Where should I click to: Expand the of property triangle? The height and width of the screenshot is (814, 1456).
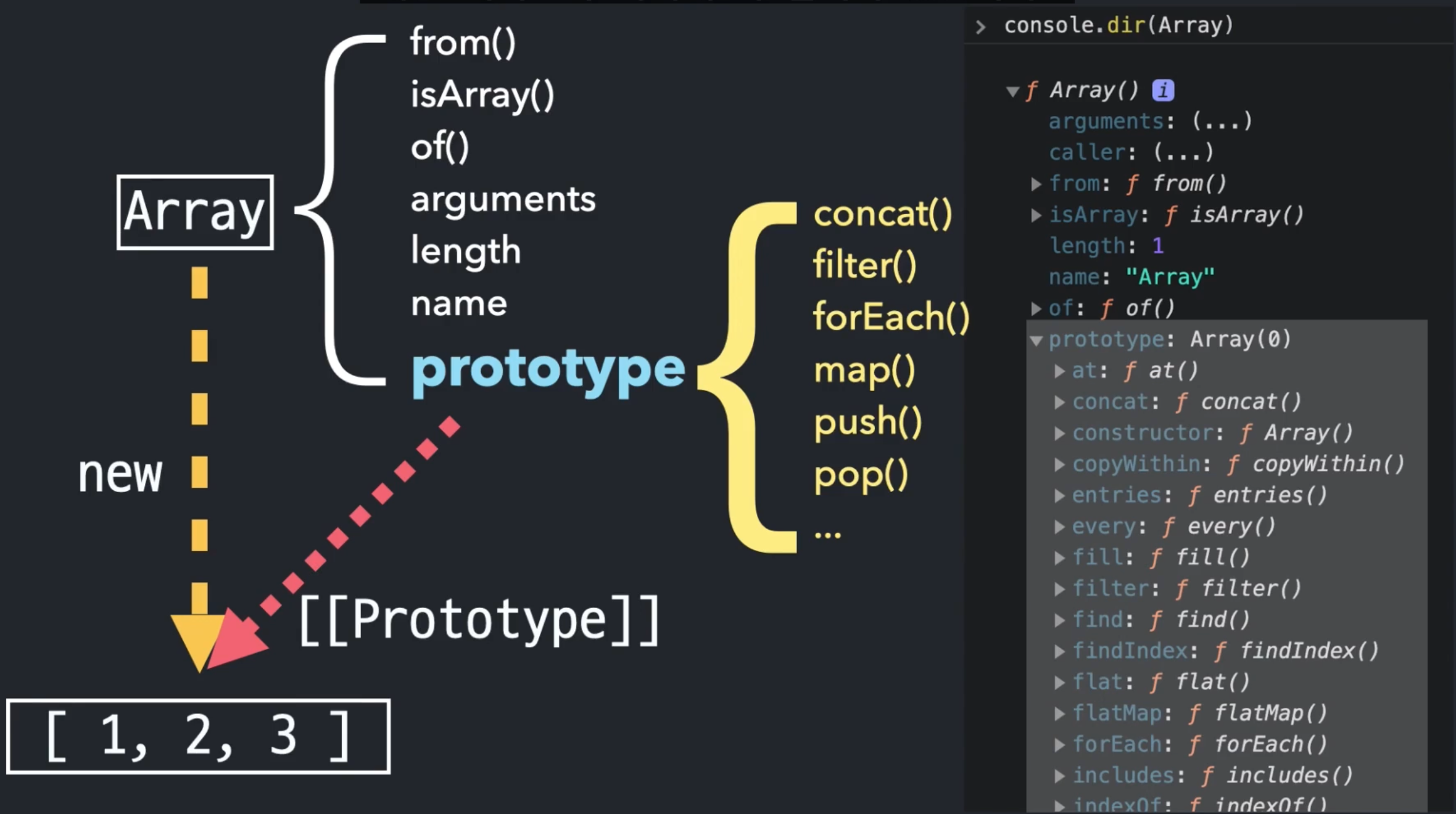(1036, 308)
